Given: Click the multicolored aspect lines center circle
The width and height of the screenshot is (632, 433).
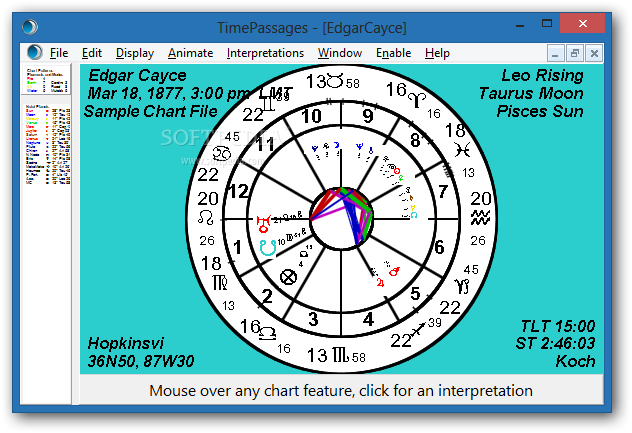Looking at the screenshot, I should 341,217.
